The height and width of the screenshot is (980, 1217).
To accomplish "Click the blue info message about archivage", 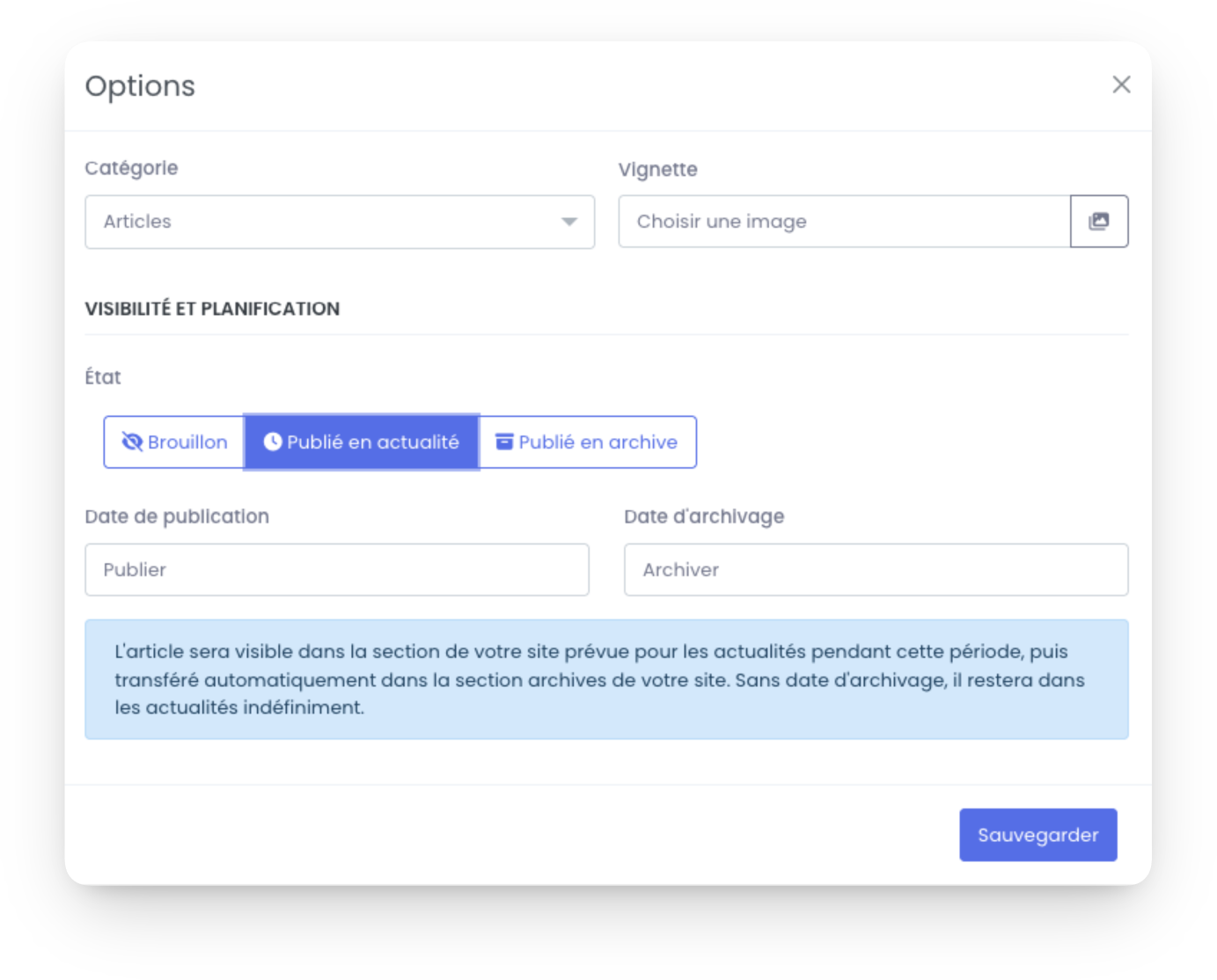I will point(607,679).
